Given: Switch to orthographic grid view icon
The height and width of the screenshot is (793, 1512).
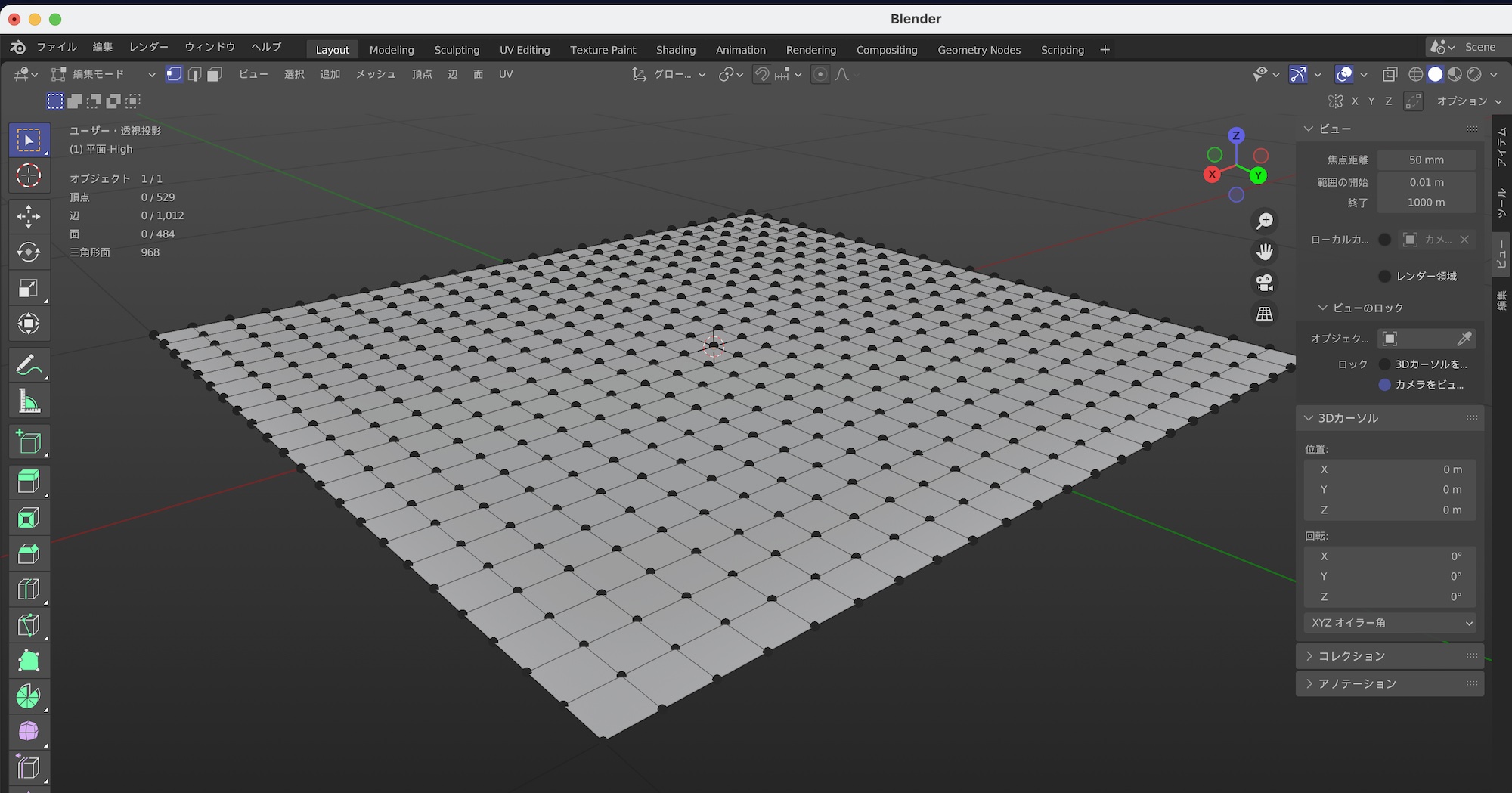Looking at the screenshot, I should pyautogui.click(x=1265, y=313).
